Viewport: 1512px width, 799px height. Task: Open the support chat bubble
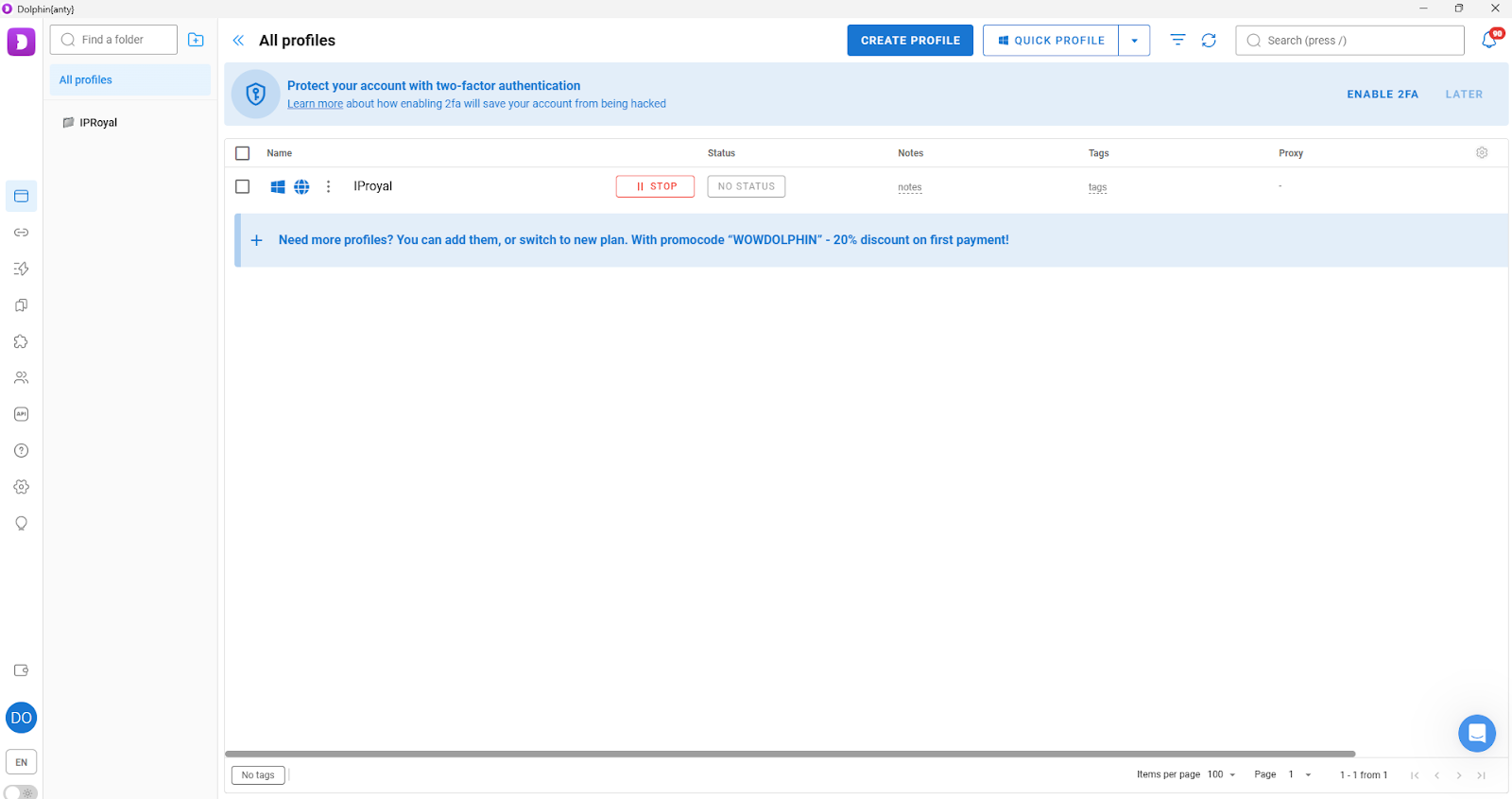pyautogui.click(x=1476, y=733)
